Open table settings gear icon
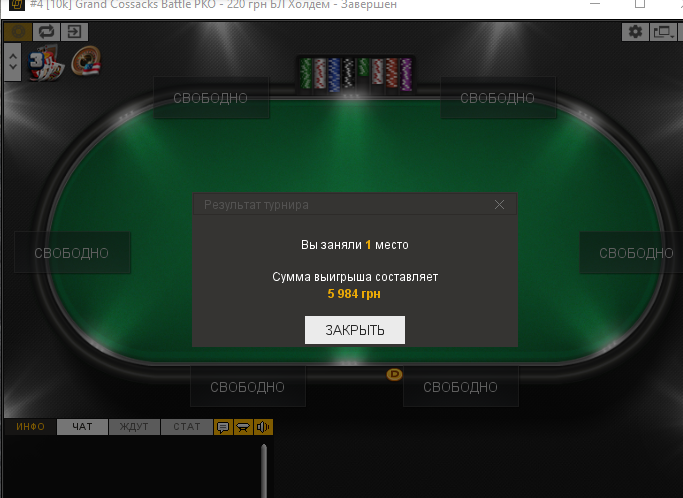683x498 pixels. [x=635, y=32]
